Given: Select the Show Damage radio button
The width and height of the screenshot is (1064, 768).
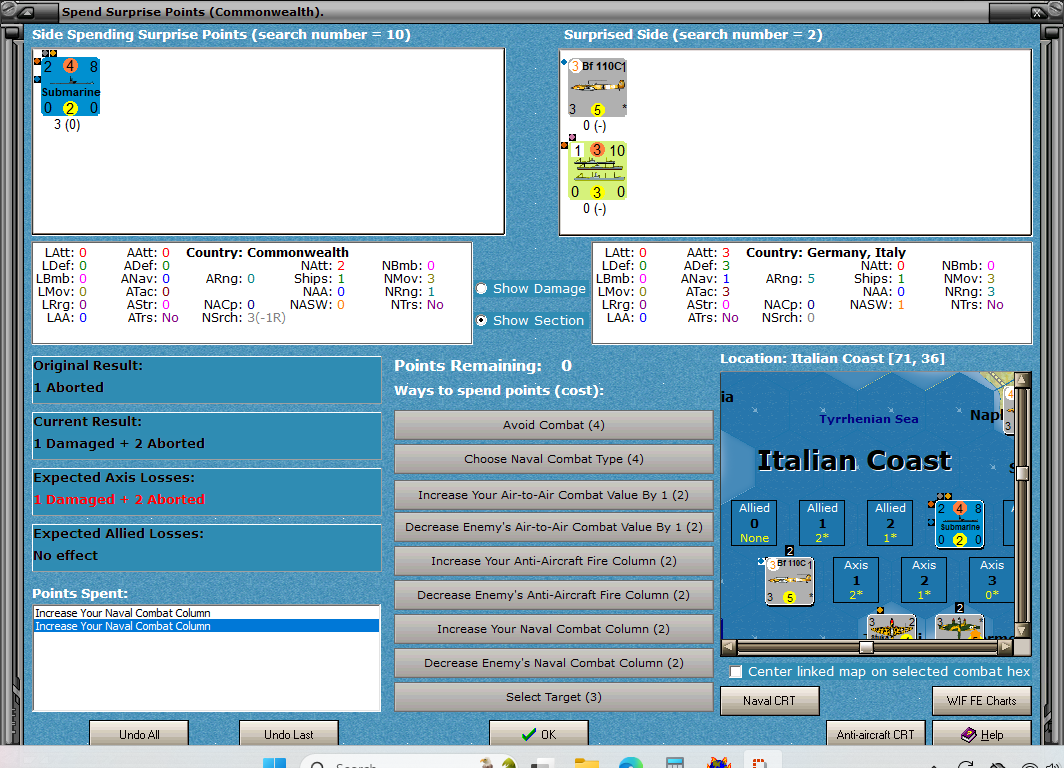Looking at the screenshot, I should 481,288.
